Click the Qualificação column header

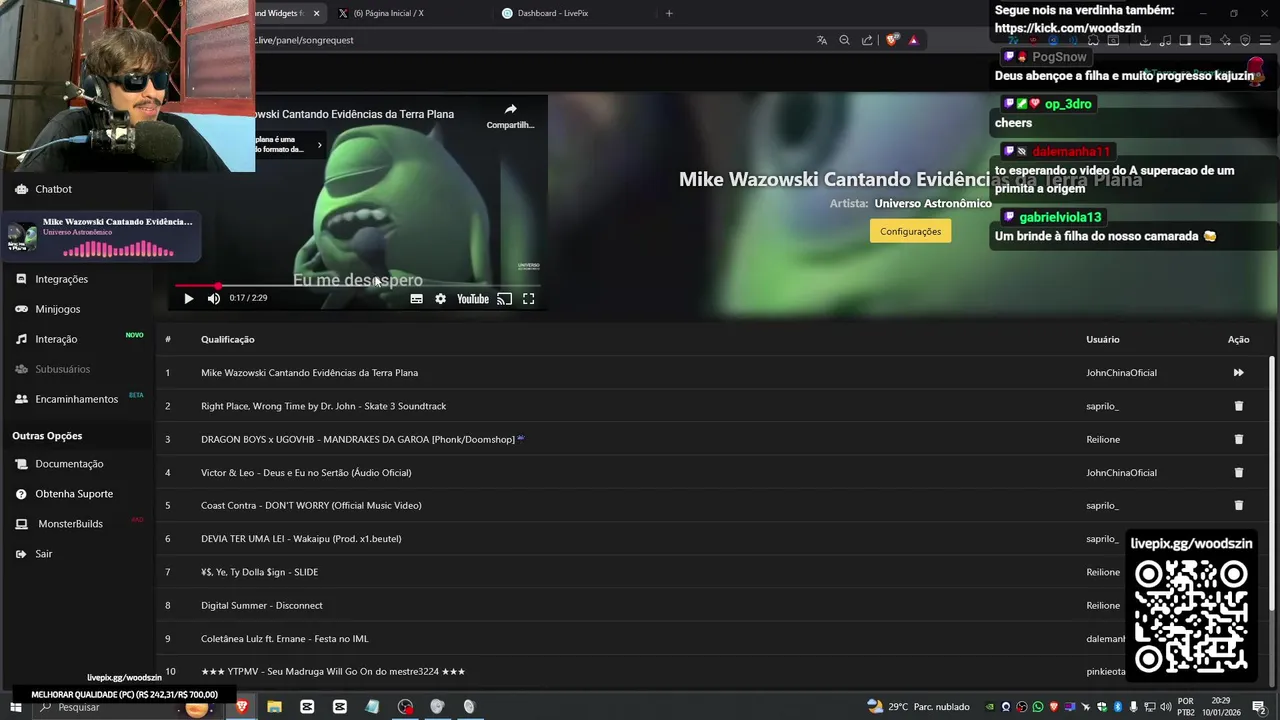tap(228, 339)
